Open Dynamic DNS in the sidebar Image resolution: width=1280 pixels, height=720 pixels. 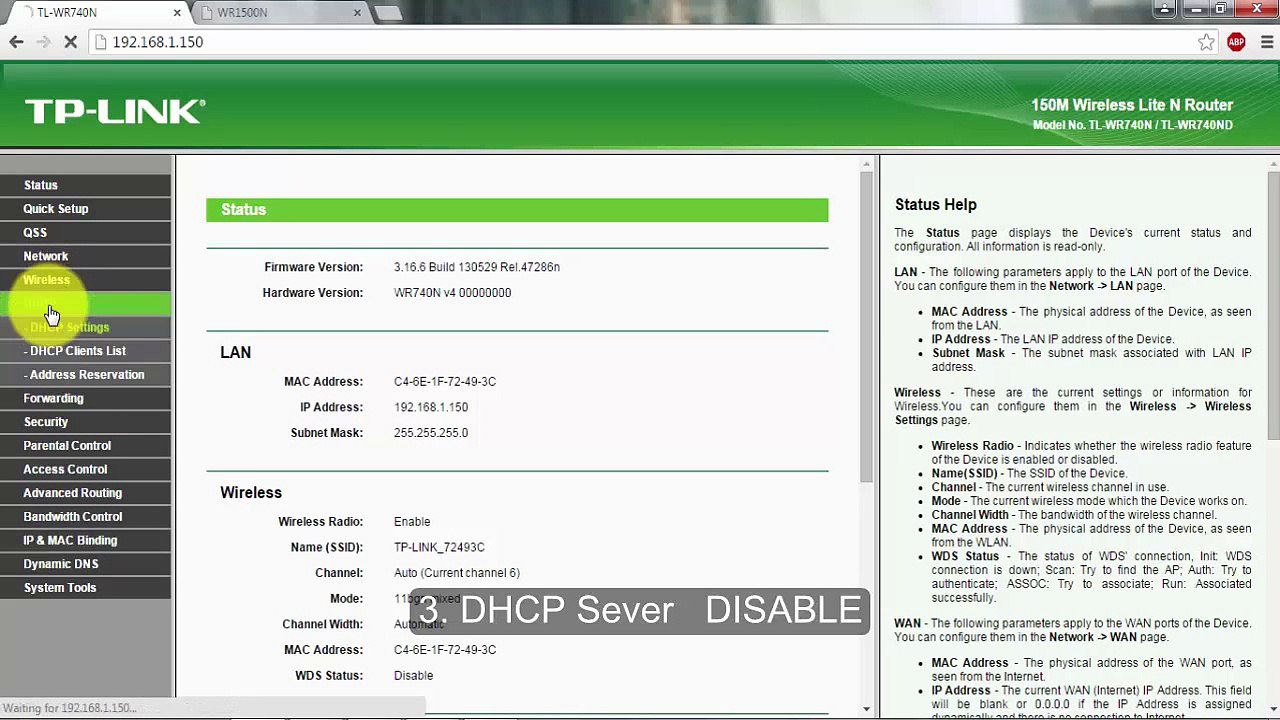click(x=61, y=564)
